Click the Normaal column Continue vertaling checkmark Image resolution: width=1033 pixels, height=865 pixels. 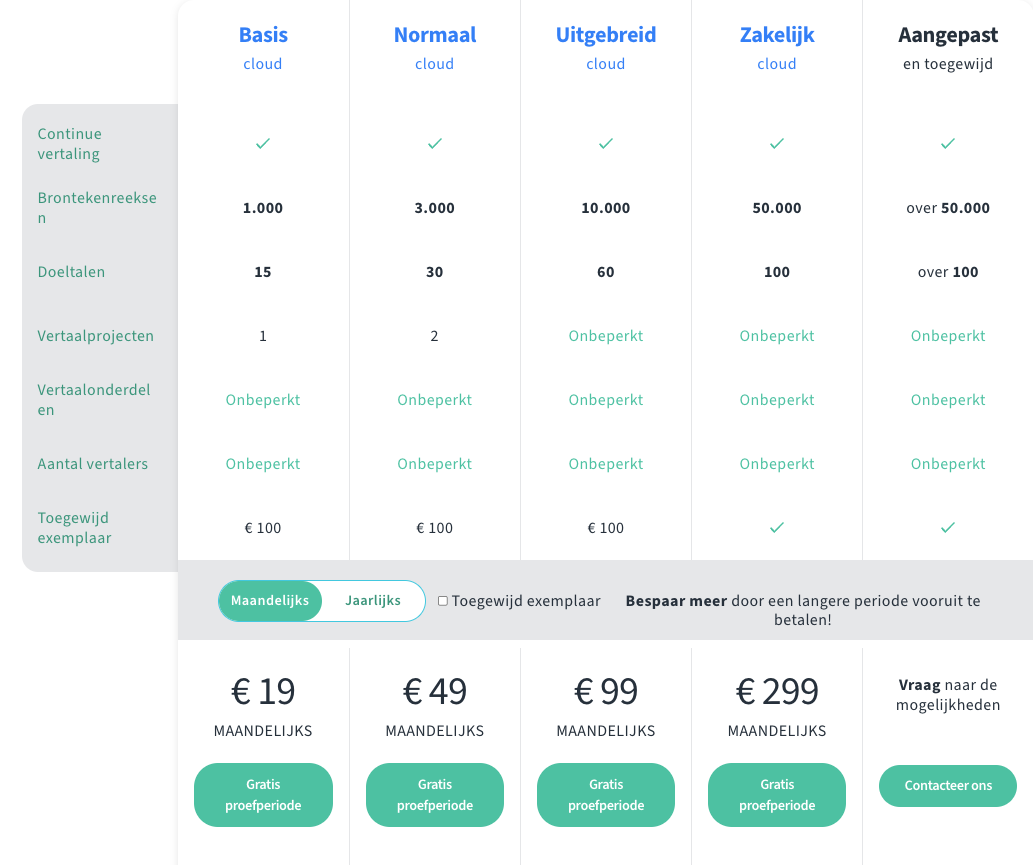coord(435,144)
